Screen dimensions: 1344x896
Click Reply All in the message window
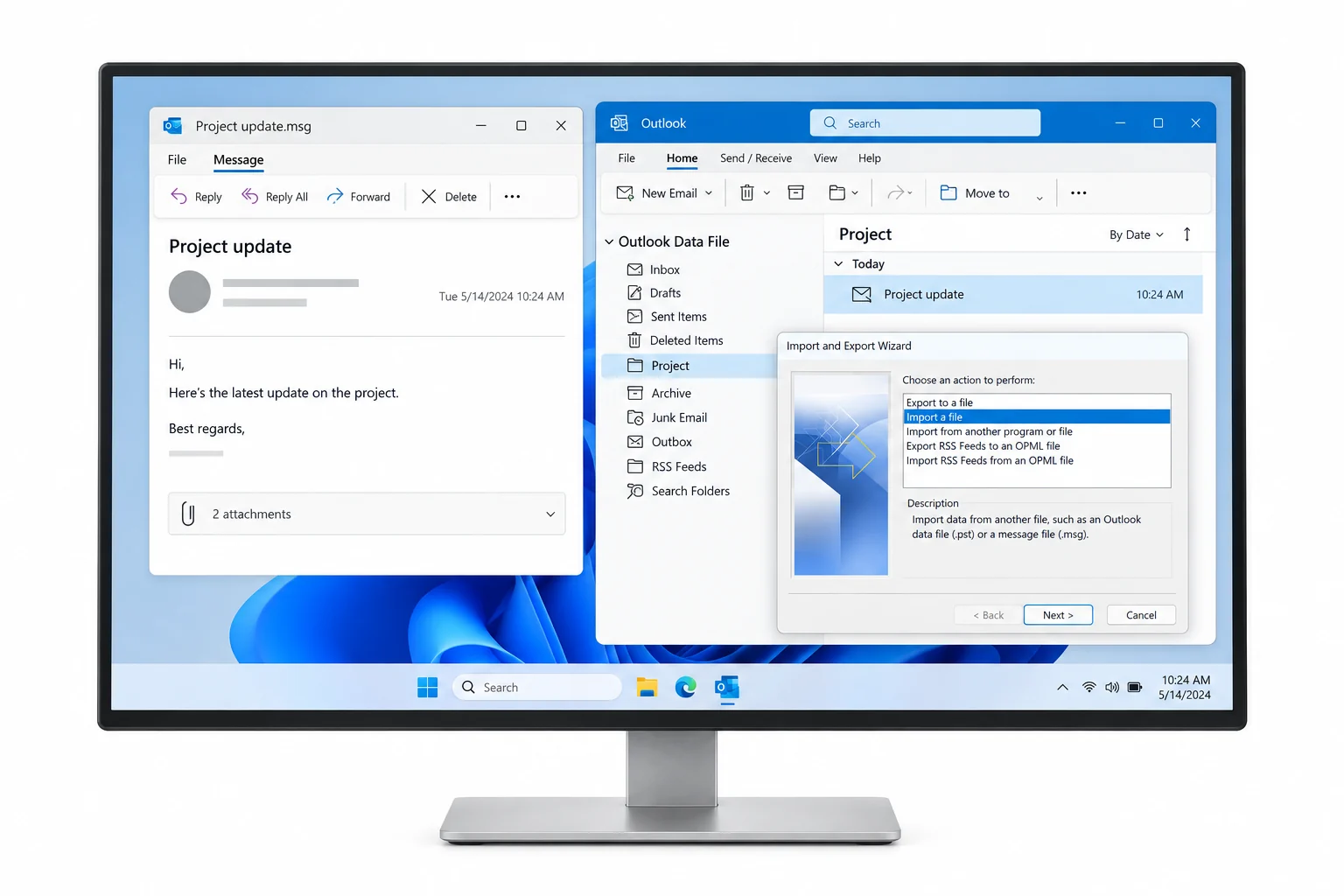coord(275,197)
